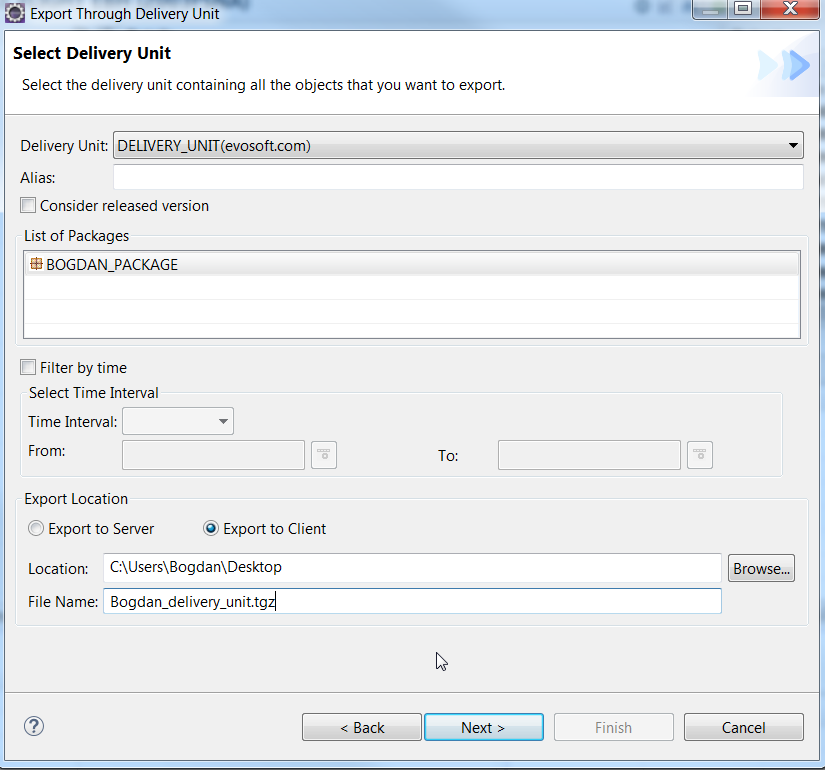The height and width of the screenshot is (770, 825).
Task: Enable Consider released version checkbox
Action: [28, 206]
